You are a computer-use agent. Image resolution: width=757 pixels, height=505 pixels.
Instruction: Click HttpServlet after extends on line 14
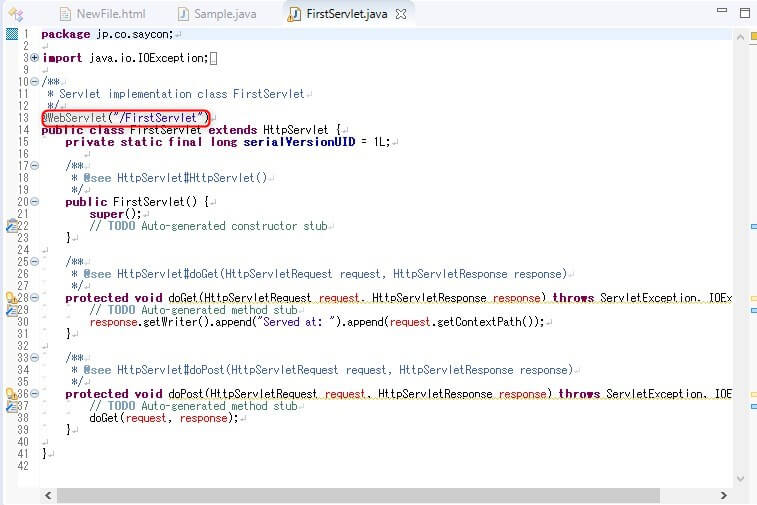tap(295, 130)
